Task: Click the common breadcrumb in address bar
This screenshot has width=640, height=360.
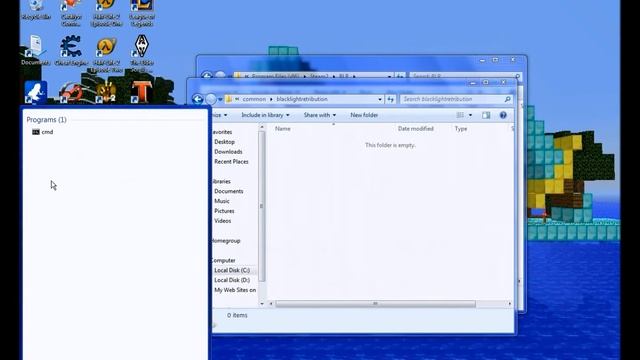Action: (x=254, y=99)
